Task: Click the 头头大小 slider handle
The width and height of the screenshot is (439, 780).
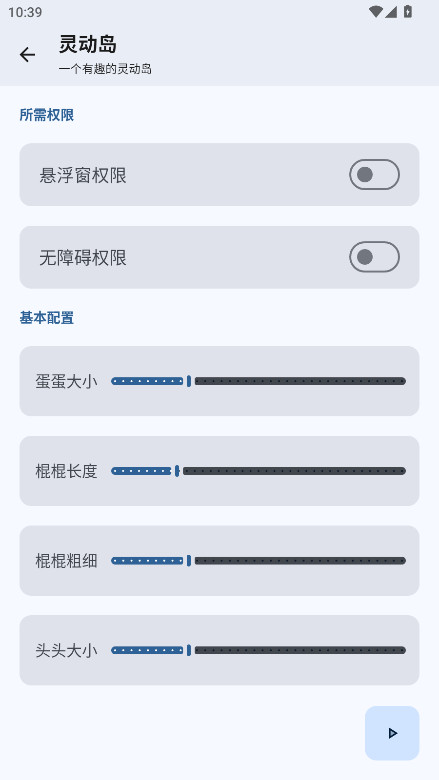Action: tap(189, 650)
